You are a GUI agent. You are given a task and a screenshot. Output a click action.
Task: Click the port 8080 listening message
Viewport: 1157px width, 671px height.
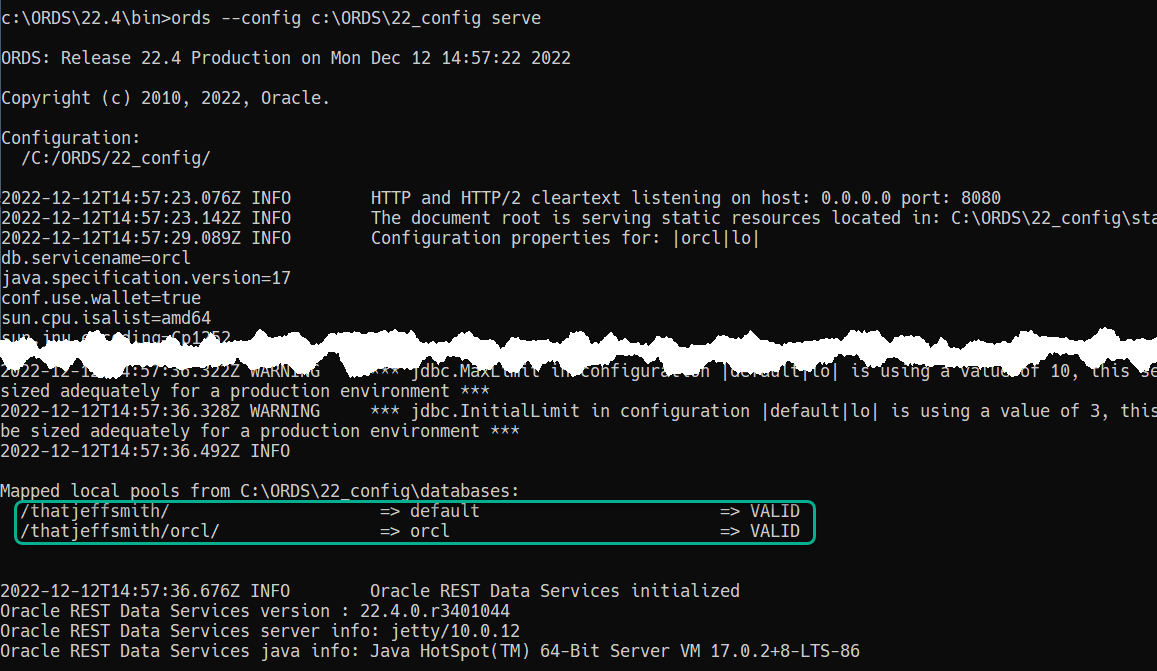[x=685, y=198]
